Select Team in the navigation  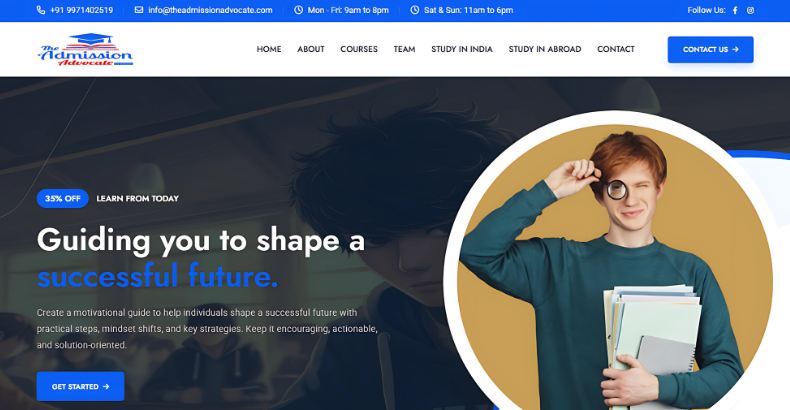[405, 49]
